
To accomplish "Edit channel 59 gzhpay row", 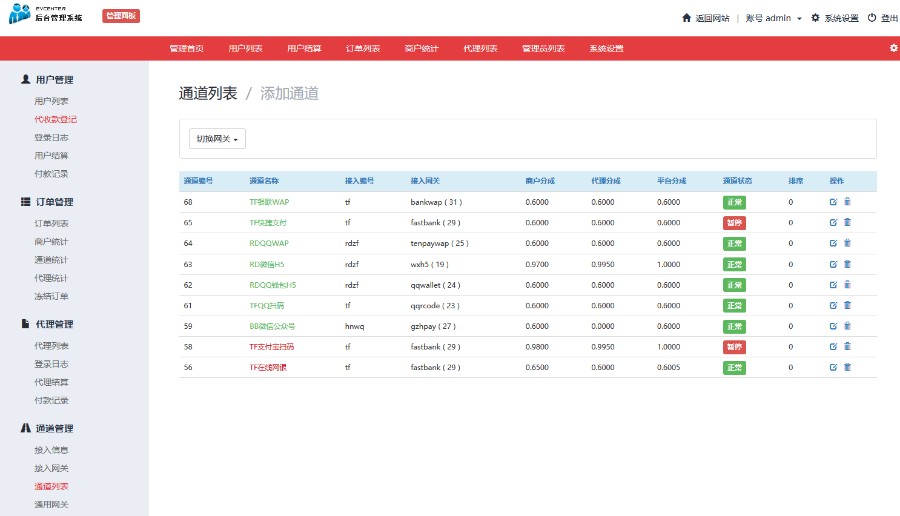I will [833, 327].
